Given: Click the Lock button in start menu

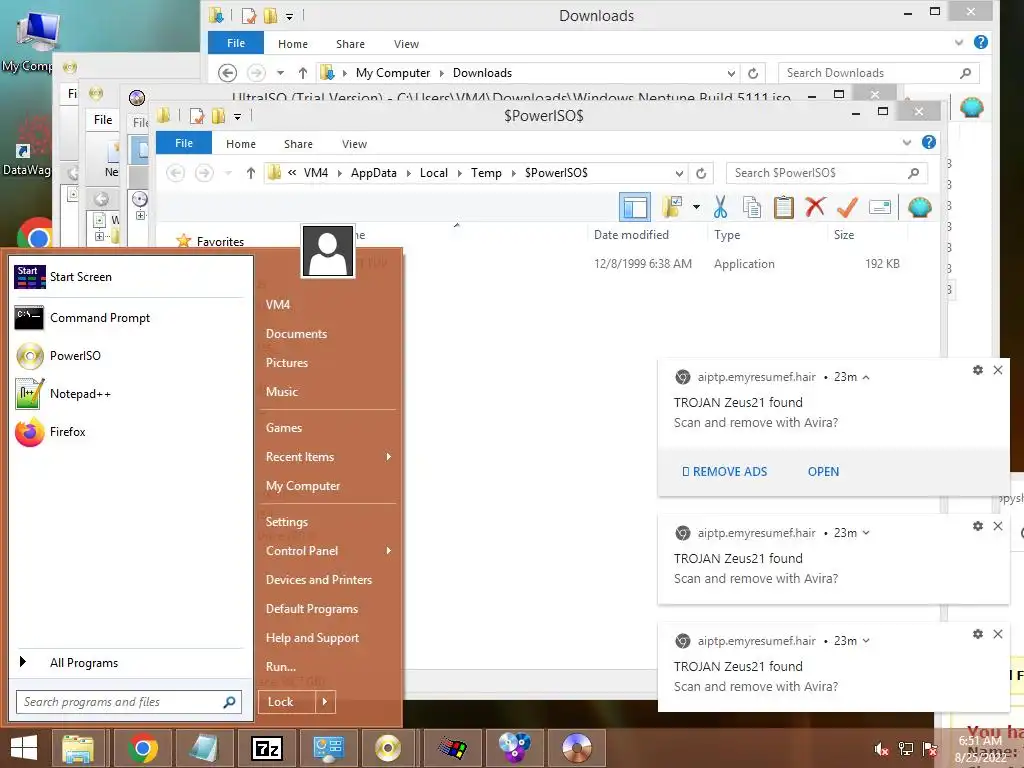Looking at the screenshot, I should pos(286,702).
